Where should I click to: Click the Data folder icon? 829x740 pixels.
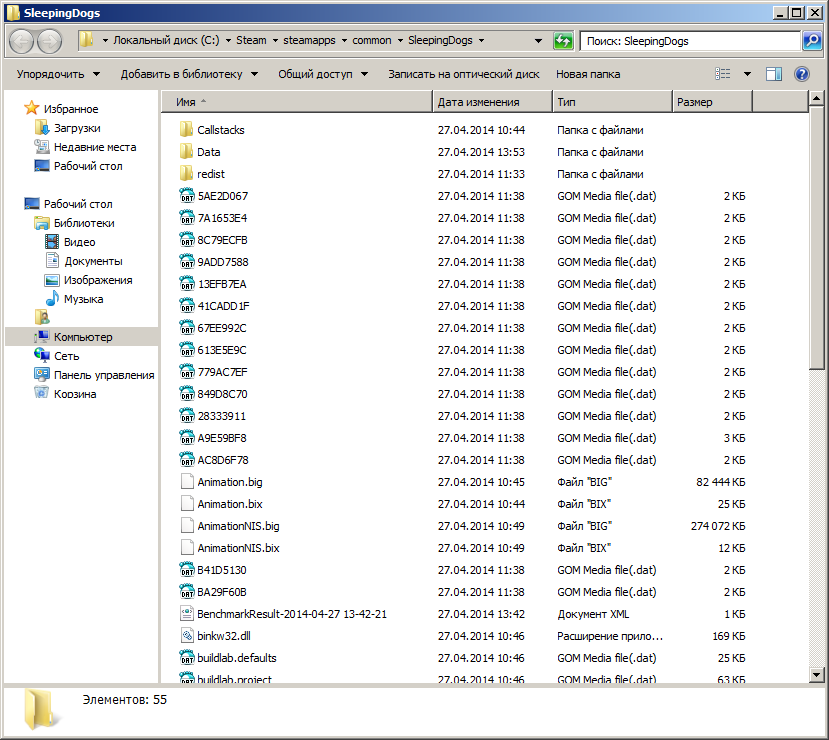[x=186, y=152]
